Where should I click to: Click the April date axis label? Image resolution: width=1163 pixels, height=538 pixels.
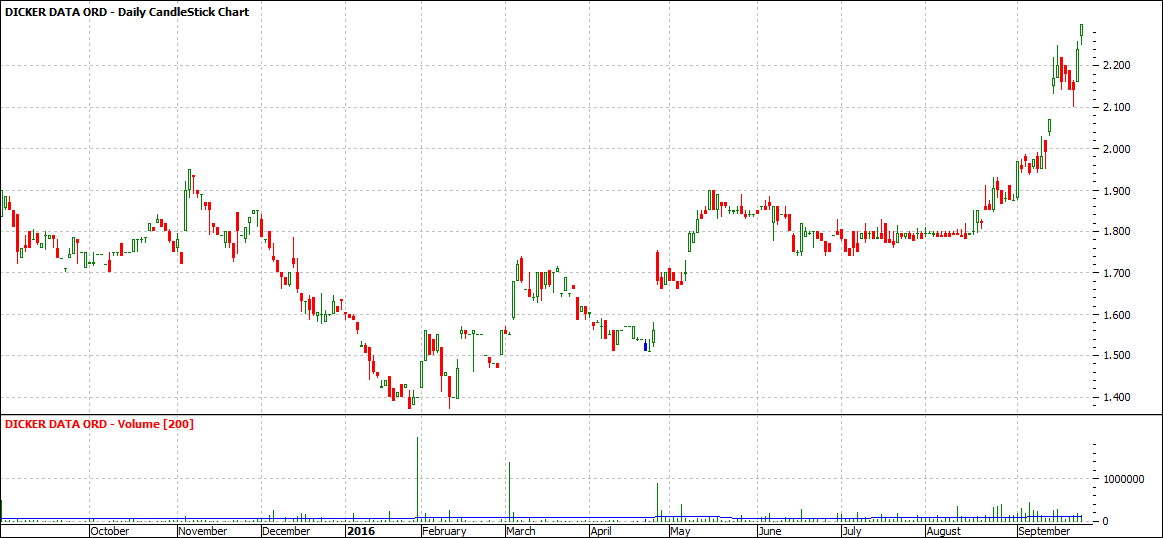click(603, 531)
